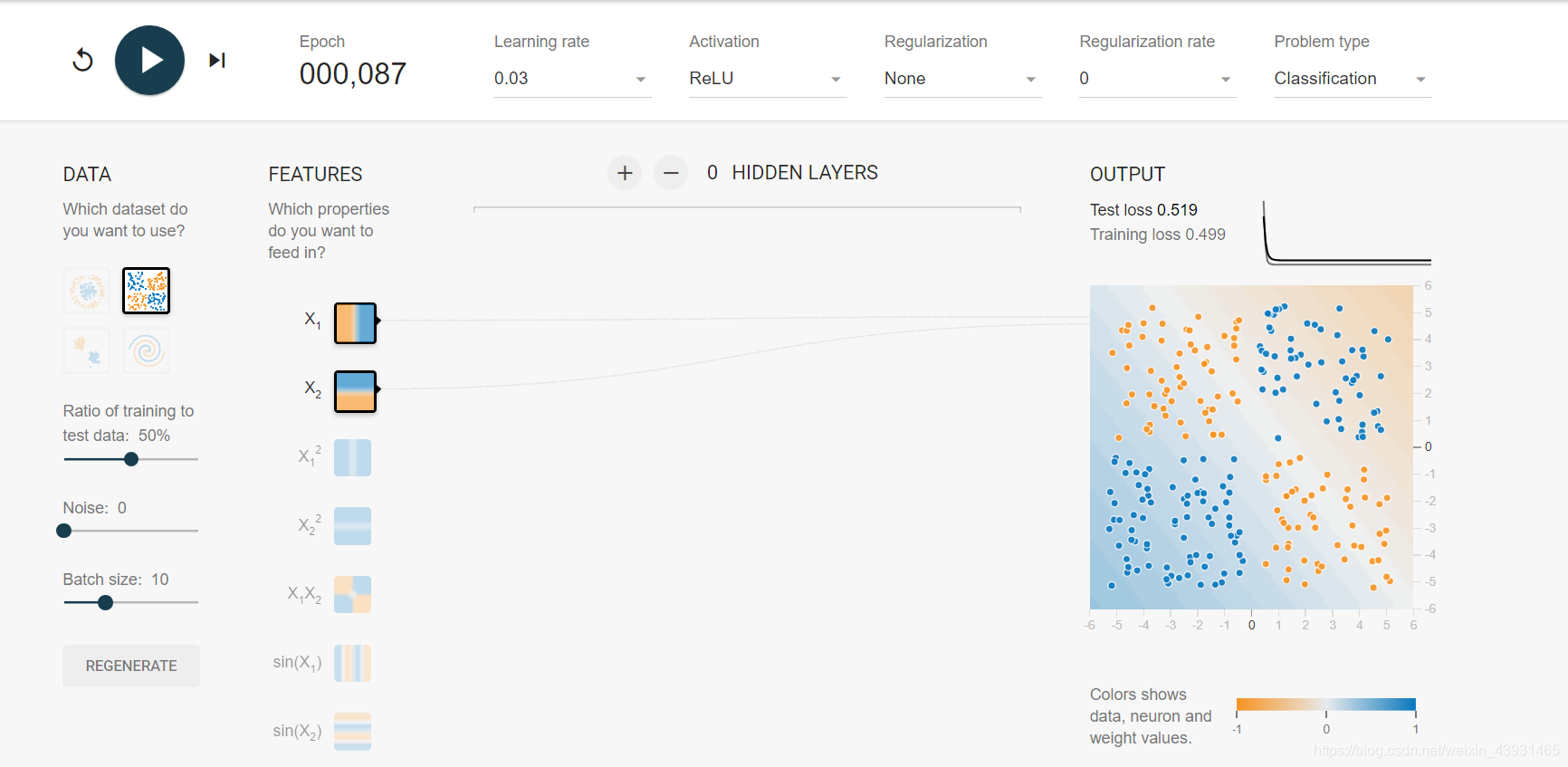Enable the X1 squared feature
The width and height of the screenshot is (1568, 767).
click(x=352, y=457)
